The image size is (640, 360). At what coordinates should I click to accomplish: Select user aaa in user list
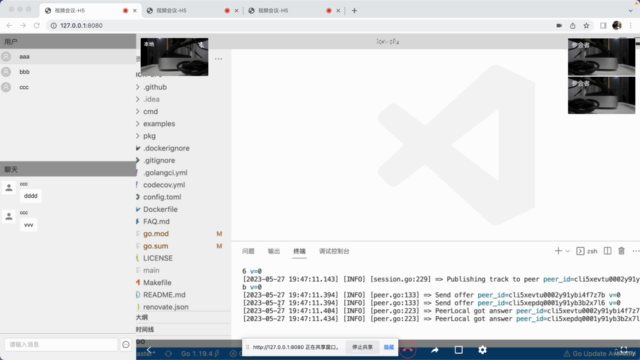point(68,56)
